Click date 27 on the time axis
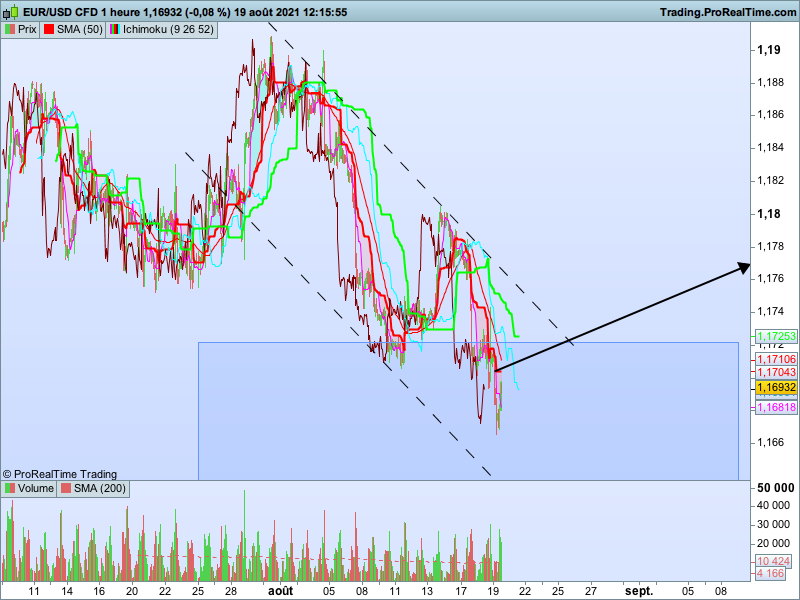The image size is (800, 600). [591, 591]
